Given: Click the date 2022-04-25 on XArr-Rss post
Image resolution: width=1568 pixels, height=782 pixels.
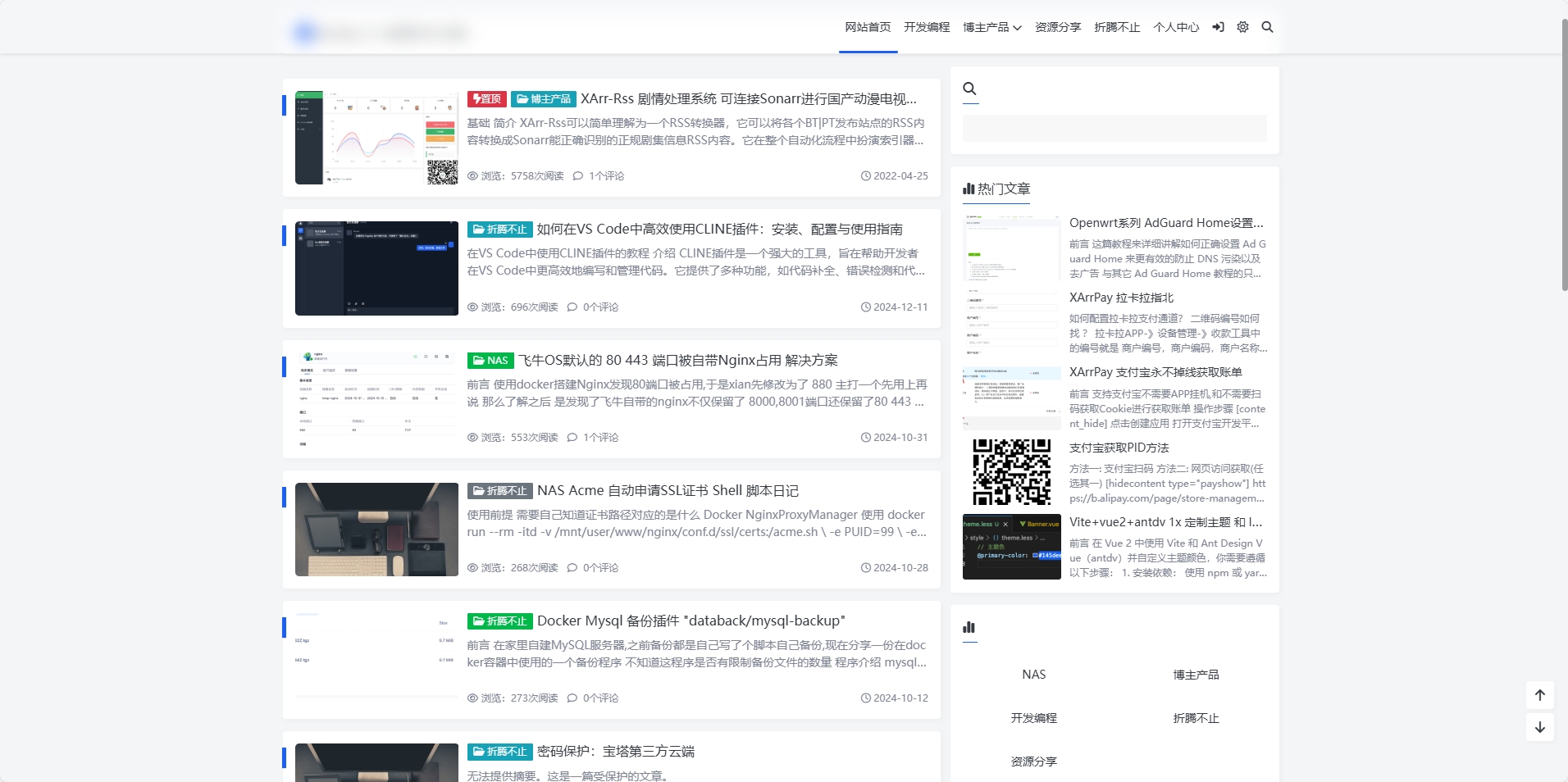Looking at the screenshot, I should coord(895,176).
